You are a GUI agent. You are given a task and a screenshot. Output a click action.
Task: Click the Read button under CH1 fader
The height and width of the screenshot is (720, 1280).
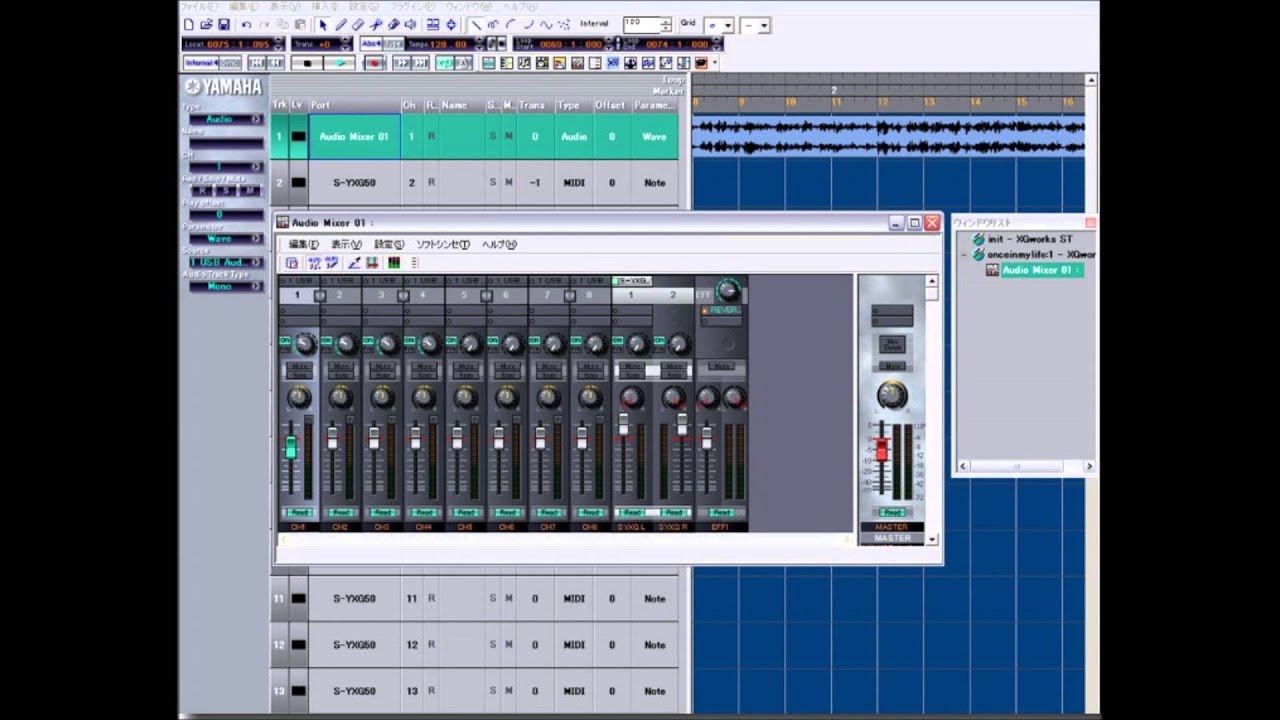pos(299,512)
